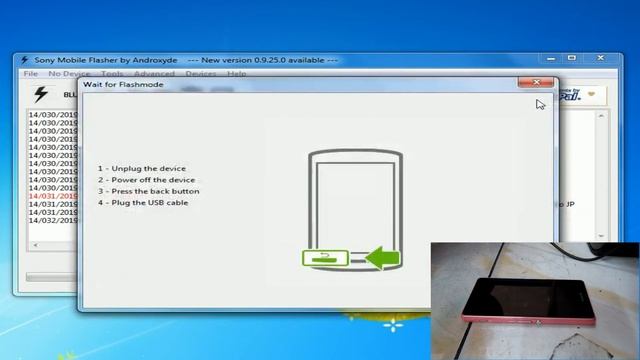
Task: Open the Devices menu
Action: [201, 74]
